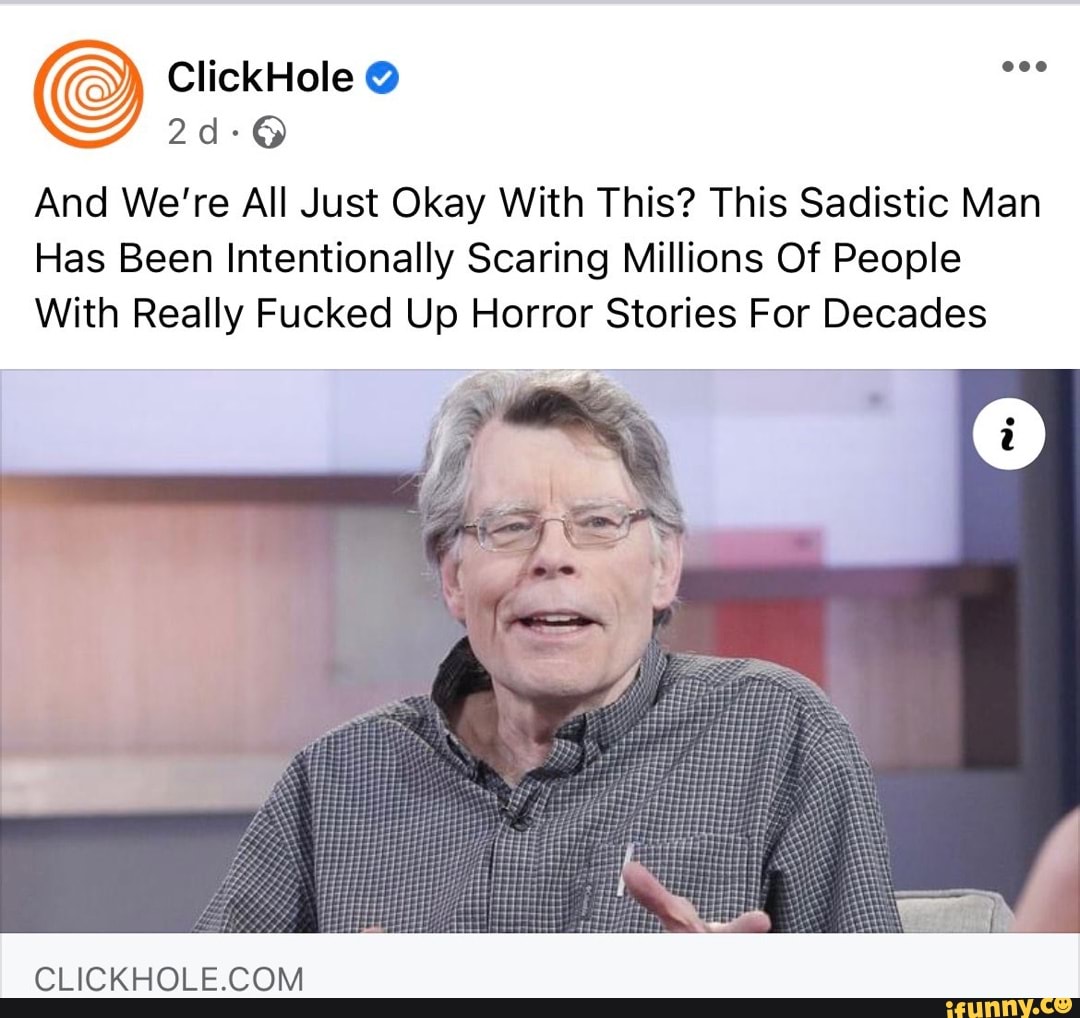Tap the circular info icon on the image
This screenshot has height=1018, width=1080.
coord(1008,434)
